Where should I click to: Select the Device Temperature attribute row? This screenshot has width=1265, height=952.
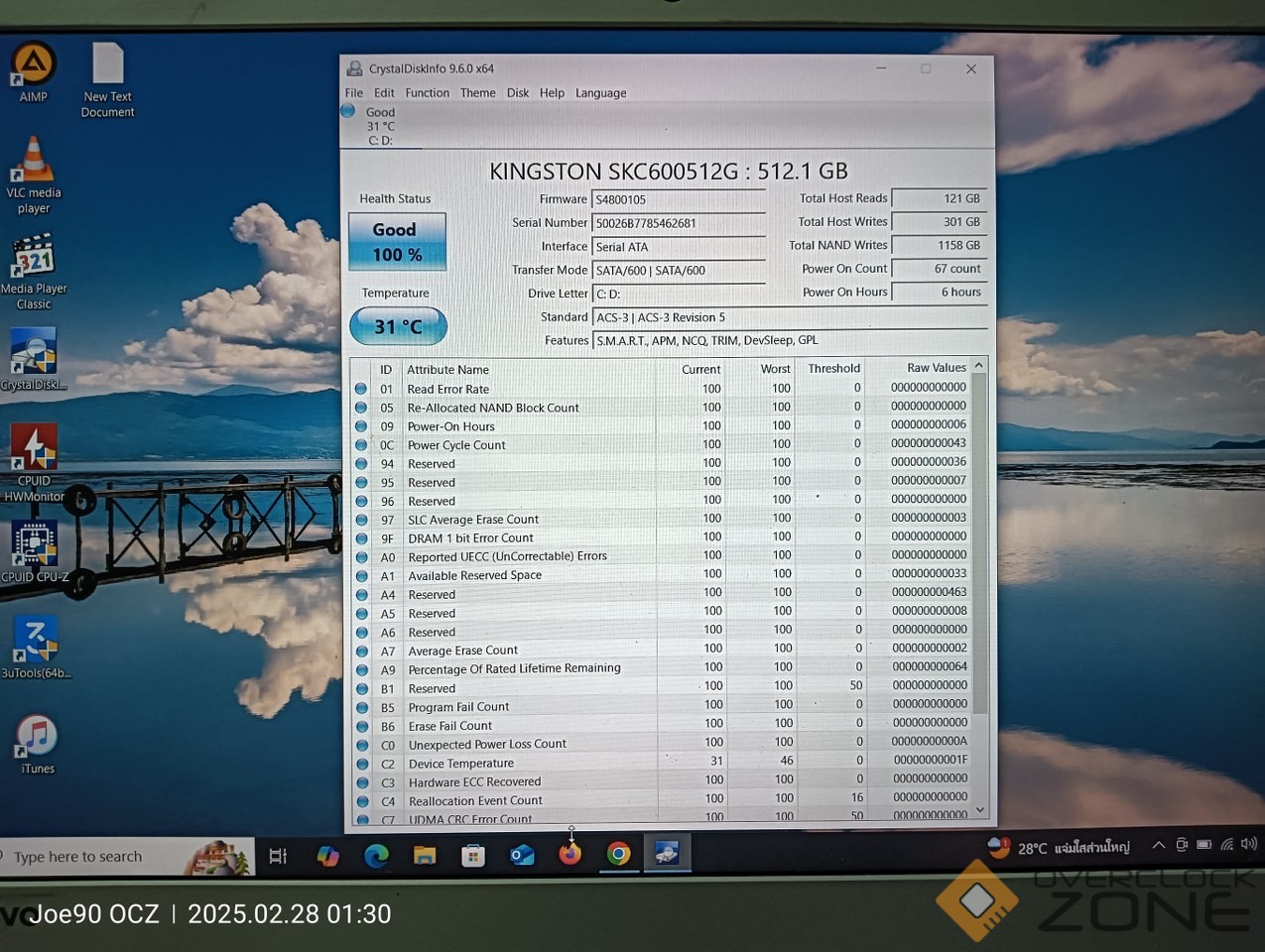point(661,763)
